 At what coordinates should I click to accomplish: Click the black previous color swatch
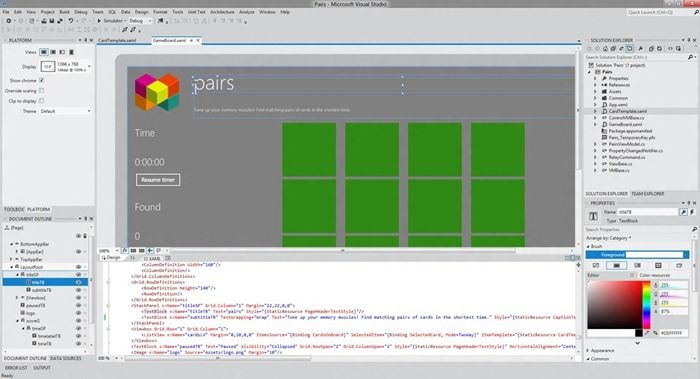click(639, 333)
